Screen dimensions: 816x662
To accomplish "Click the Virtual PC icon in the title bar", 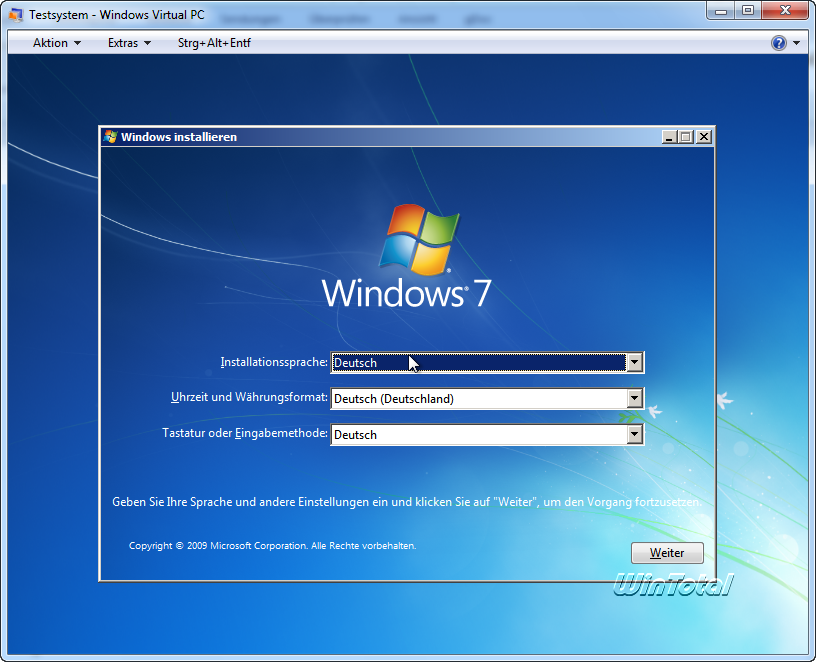I will tap(16, 15).
